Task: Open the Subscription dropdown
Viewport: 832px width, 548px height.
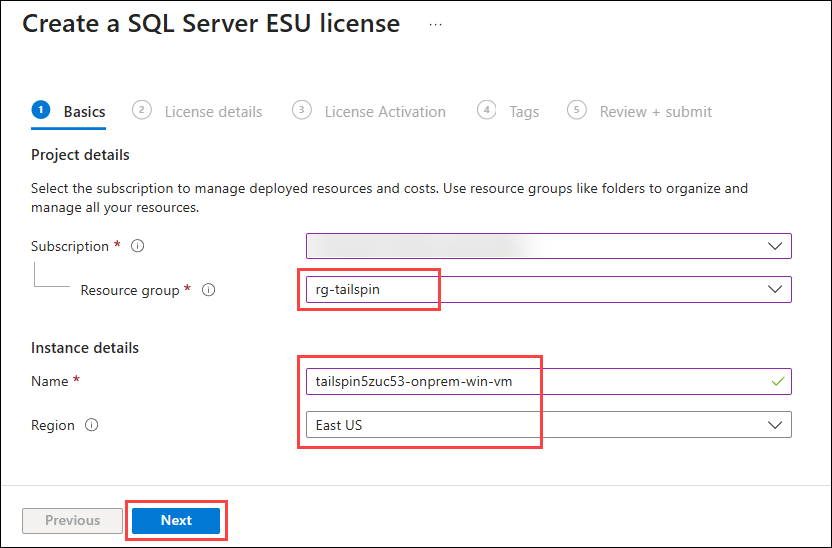Action: tap(549, 246)
